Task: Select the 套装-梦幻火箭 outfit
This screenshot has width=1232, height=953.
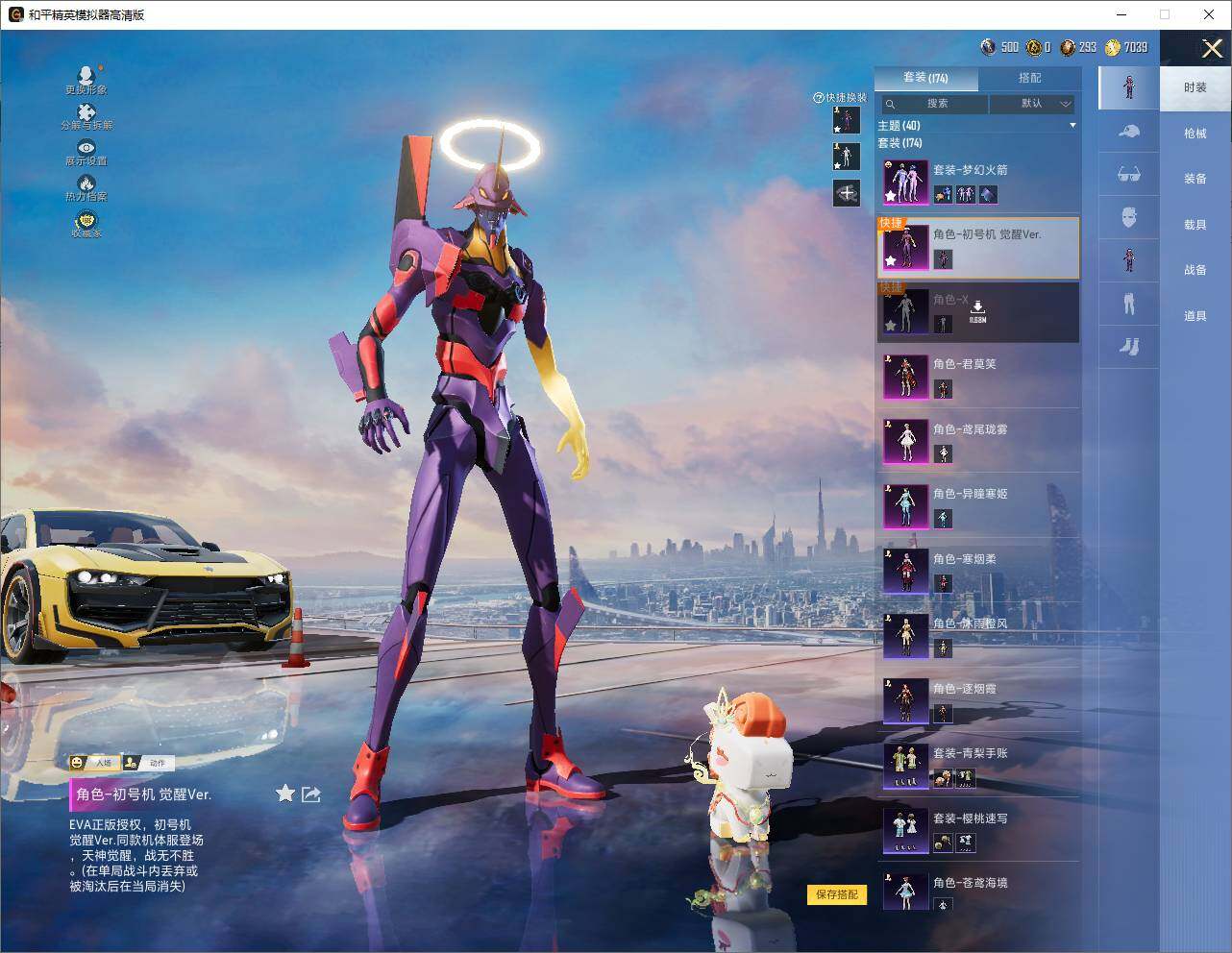Action: coord(977,183)
